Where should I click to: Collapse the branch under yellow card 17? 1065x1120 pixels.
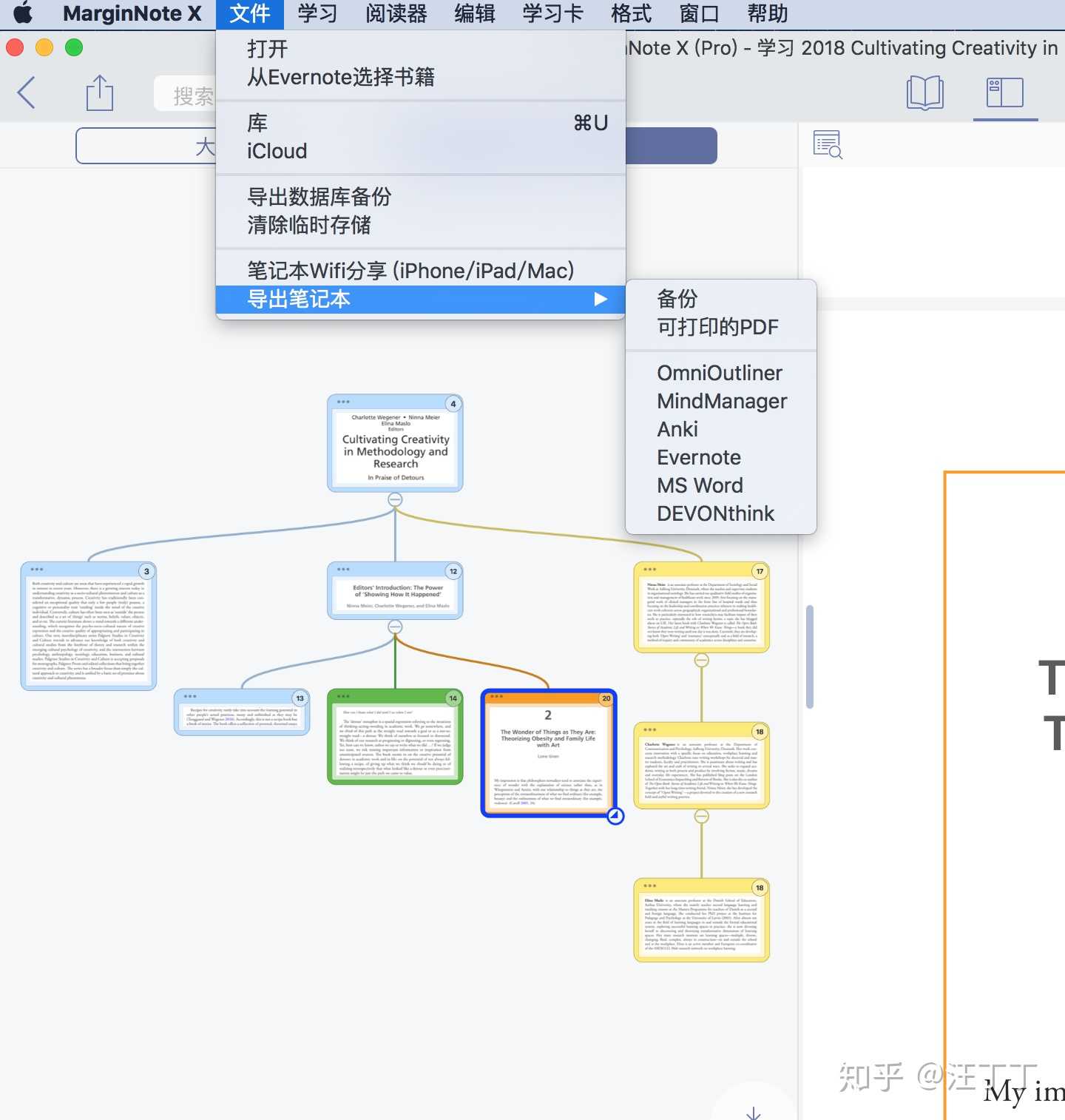pos(702,658)
